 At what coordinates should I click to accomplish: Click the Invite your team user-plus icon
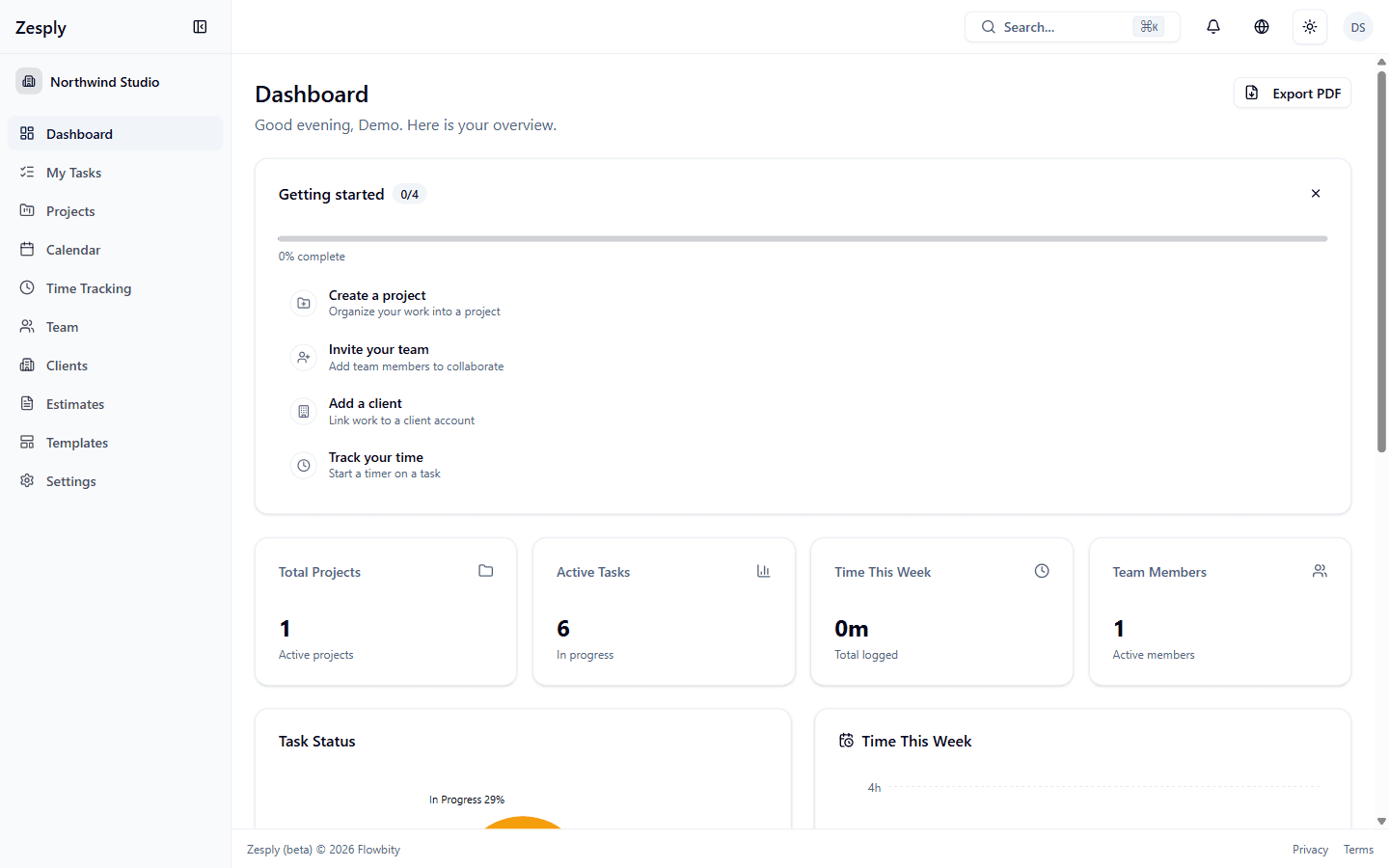click(x=304, y=357)
